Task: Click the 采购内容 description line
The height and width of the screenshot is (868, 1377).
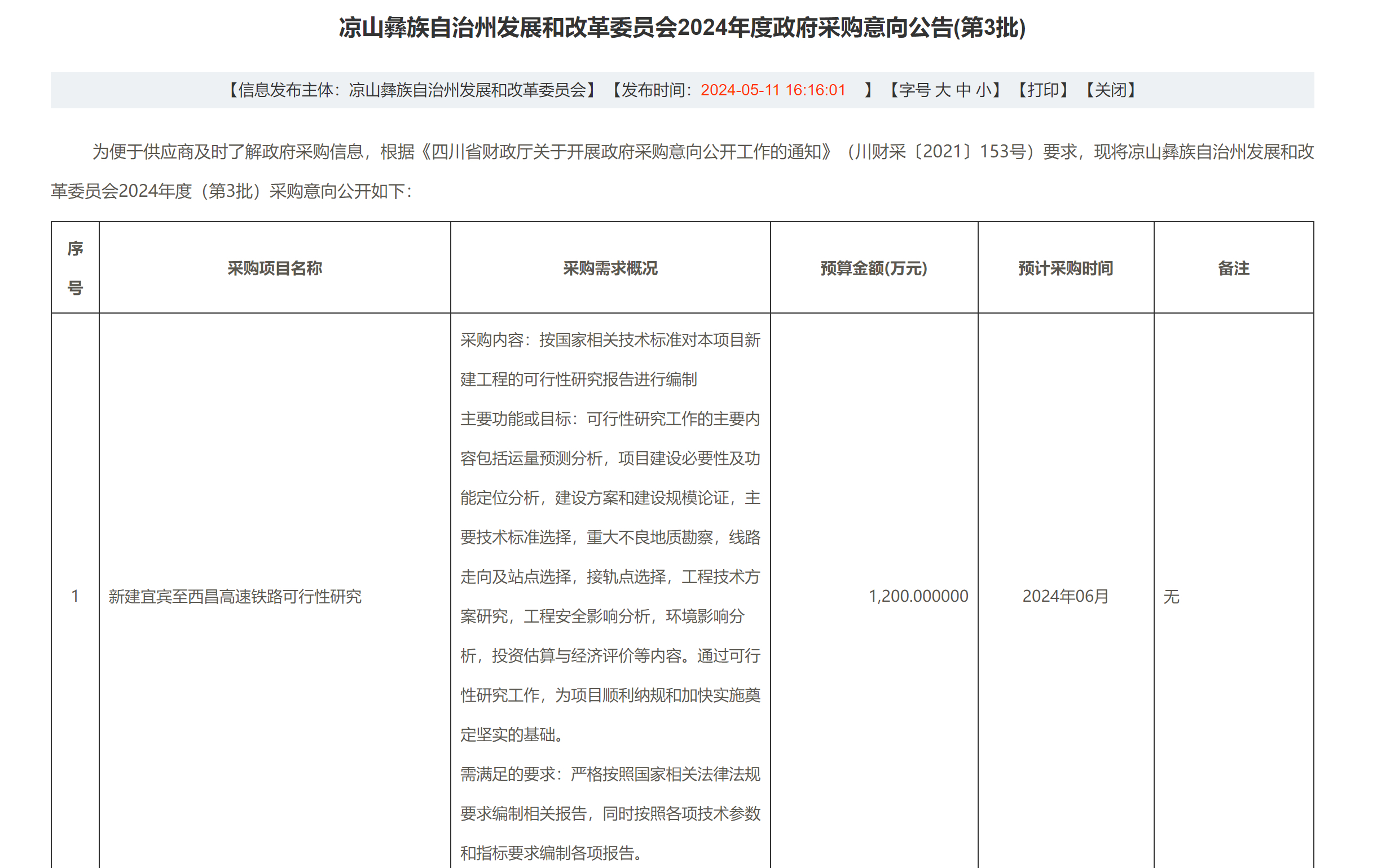Action: 610,360
